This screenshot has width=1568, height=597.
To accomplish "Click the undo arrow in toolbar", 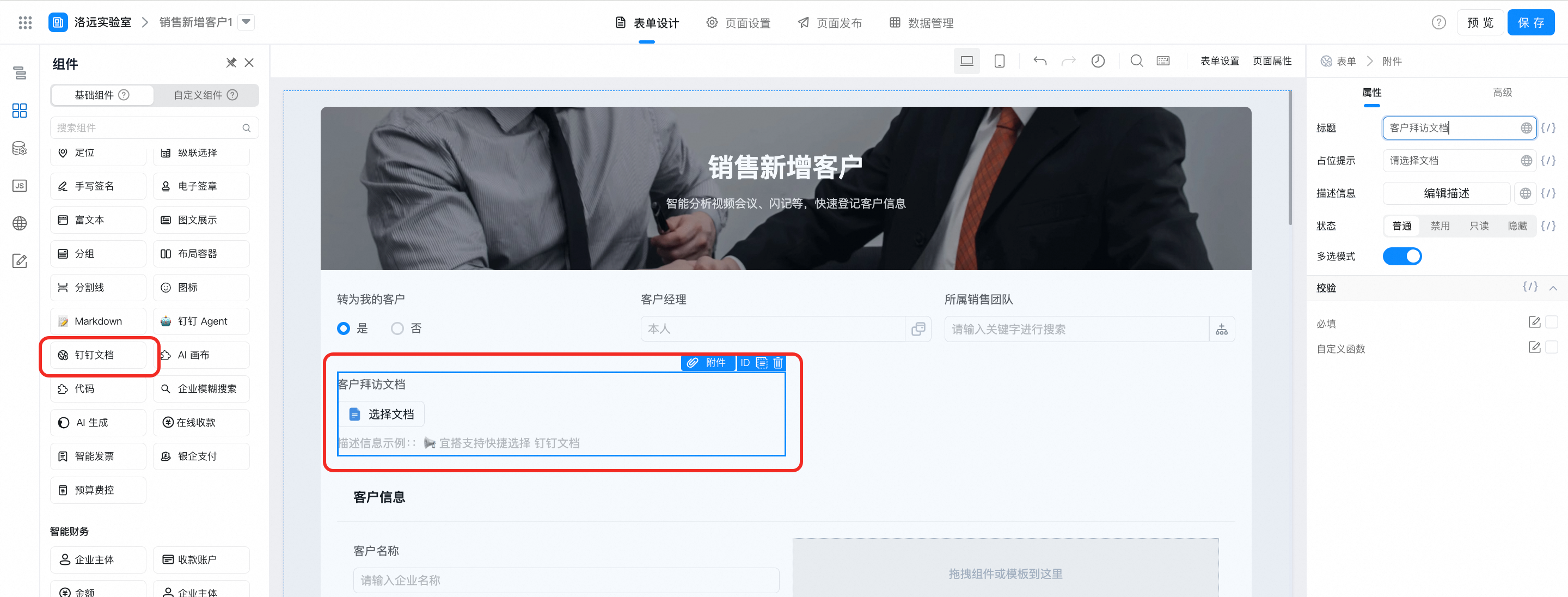I will click(x=1040, y=61).
